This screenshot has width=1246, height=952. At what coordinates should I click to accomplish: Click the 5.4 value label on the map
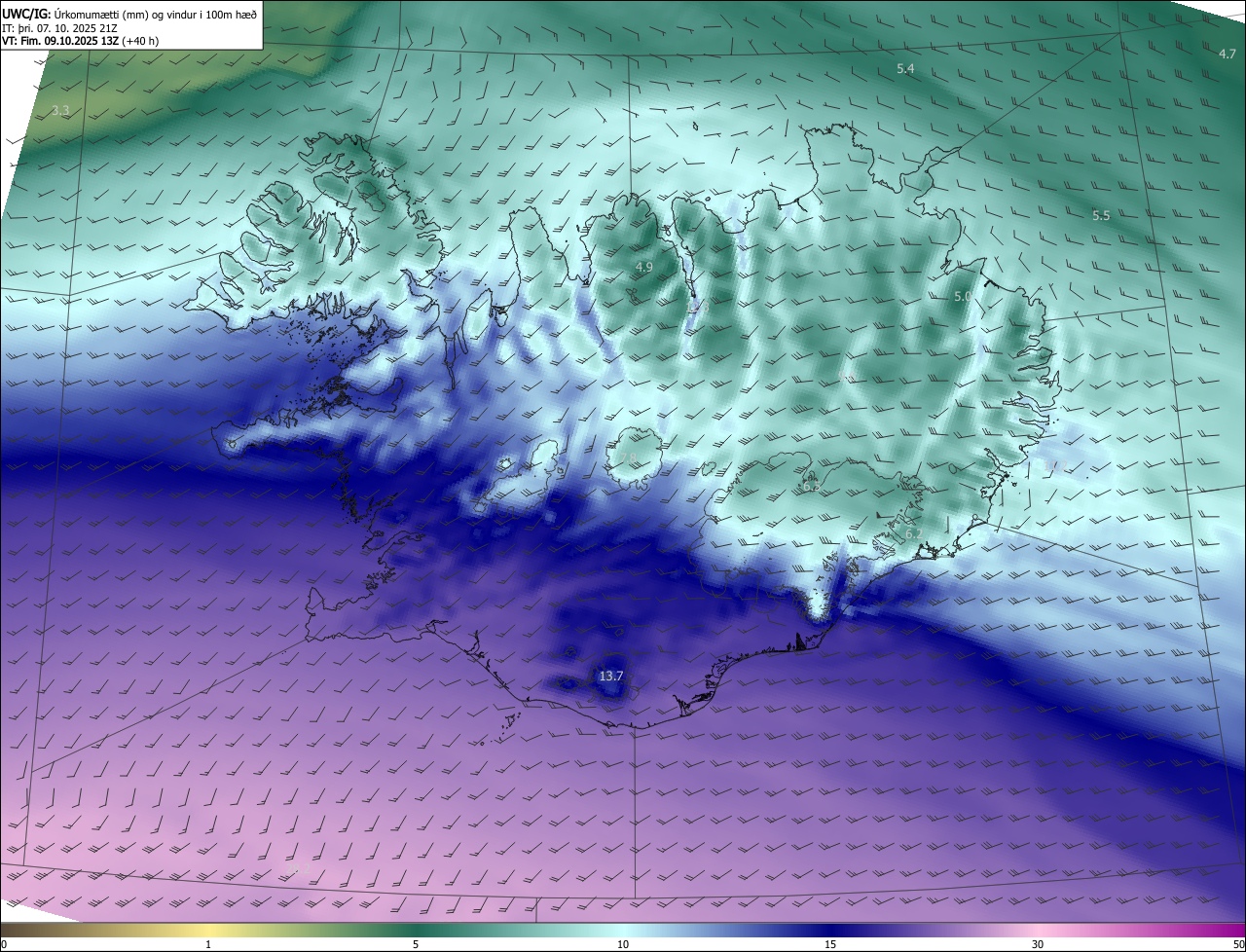click(905, 68)
